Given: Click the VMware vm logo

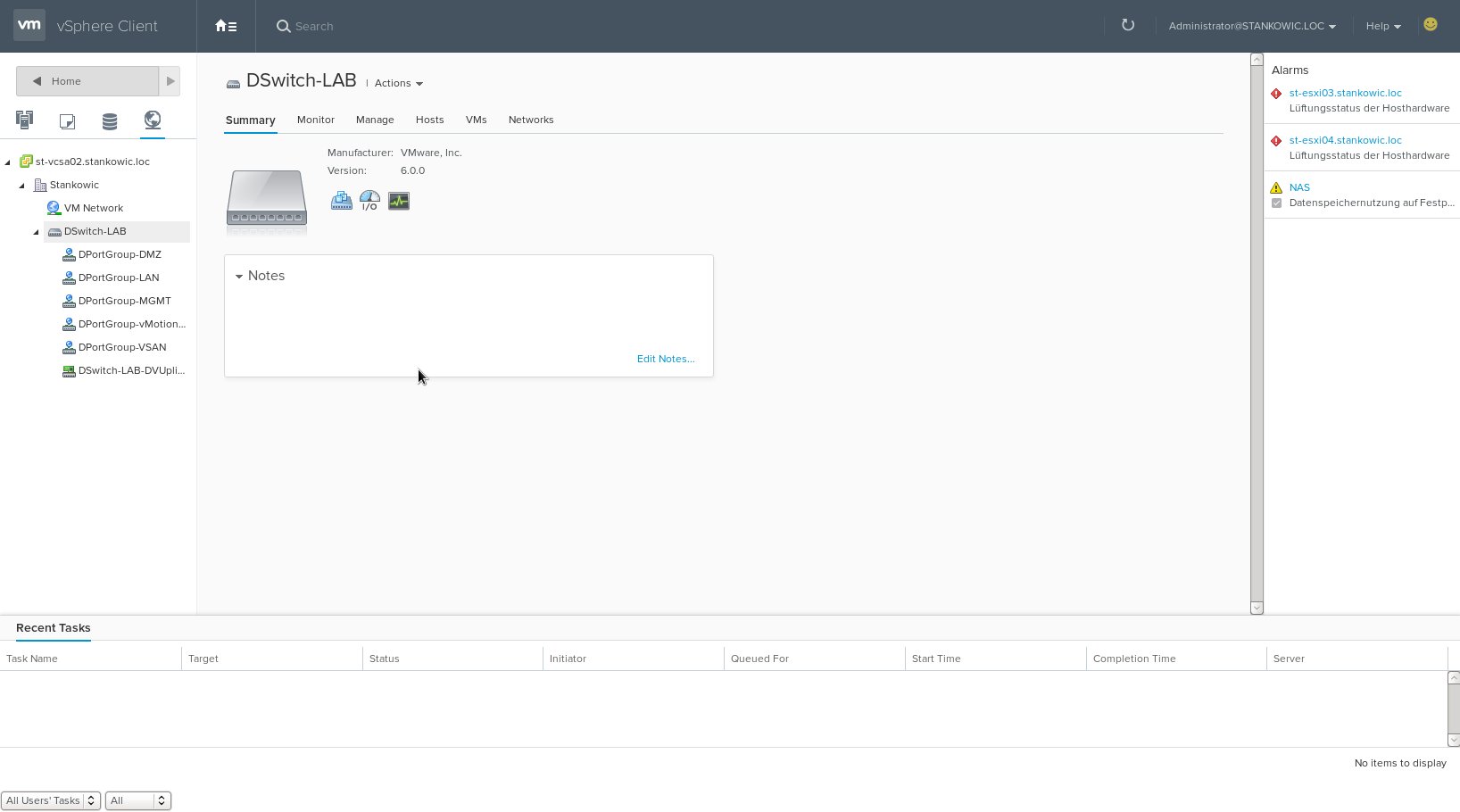Looking at the screenshot, I should click(29, 26).
